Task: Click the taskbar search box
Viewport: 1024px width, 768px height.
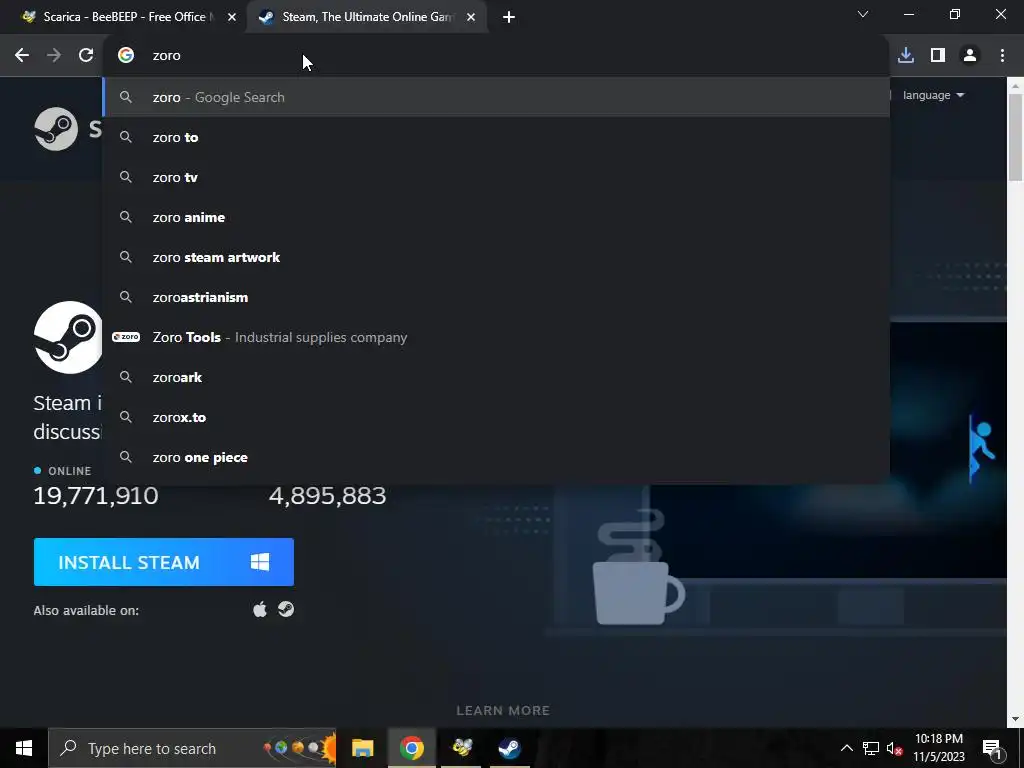Action: click(x=192, y=748)
